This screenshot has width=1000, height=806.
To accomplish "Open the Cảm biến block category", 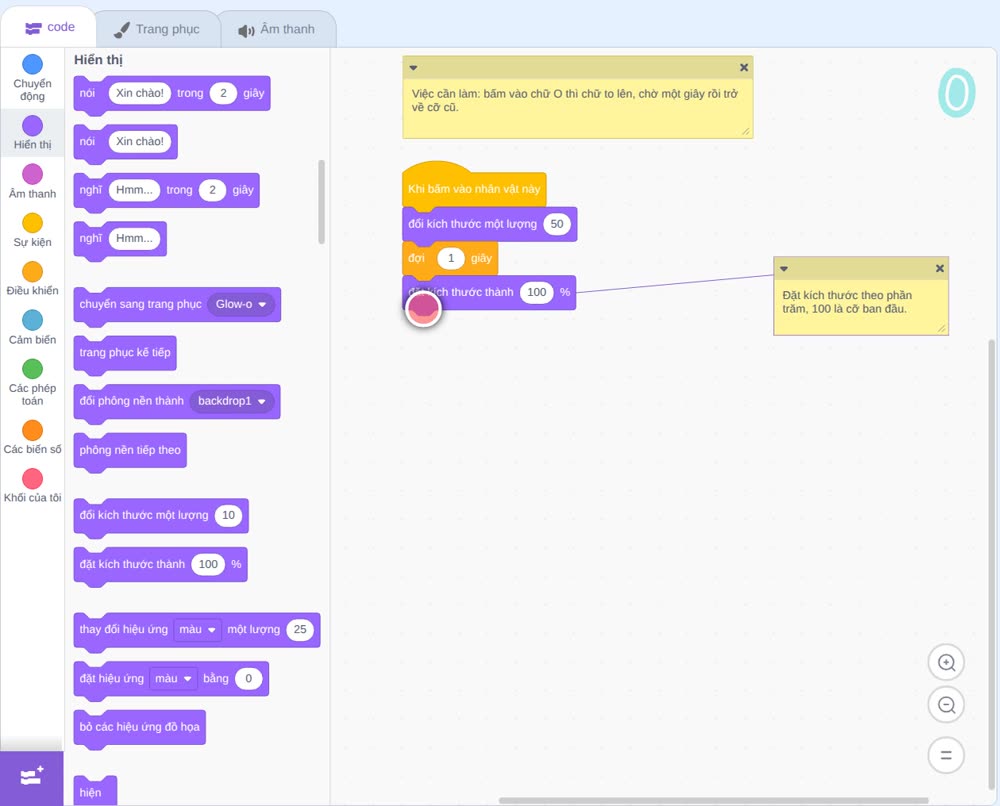I will [32, 328].
